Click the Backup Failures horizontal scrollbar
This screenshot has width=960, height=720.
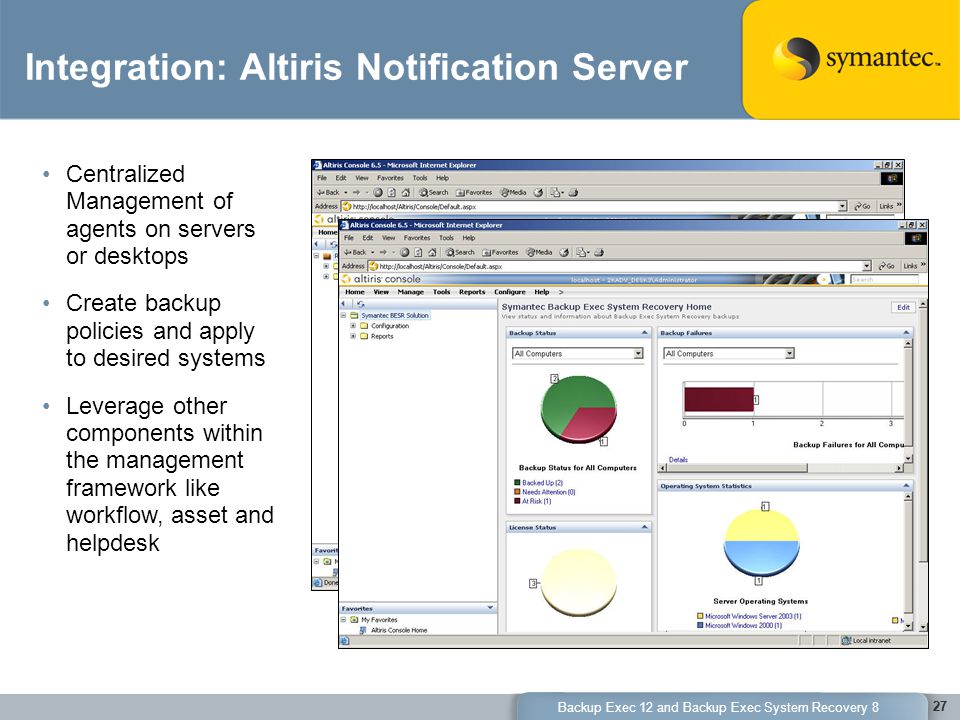pyautogui.click(x=781, y=468)
